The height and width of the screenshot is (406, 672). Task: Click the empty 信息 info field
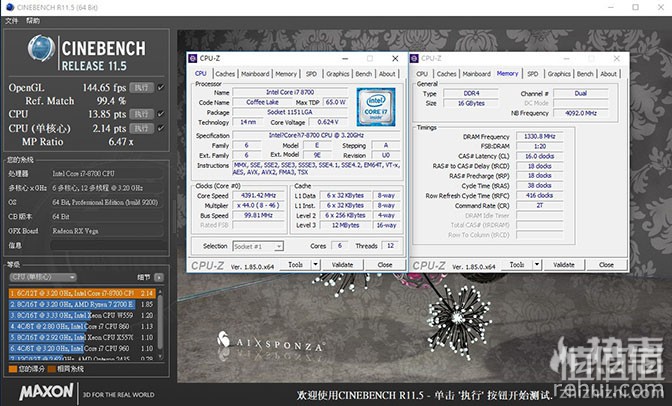(107, 245)
